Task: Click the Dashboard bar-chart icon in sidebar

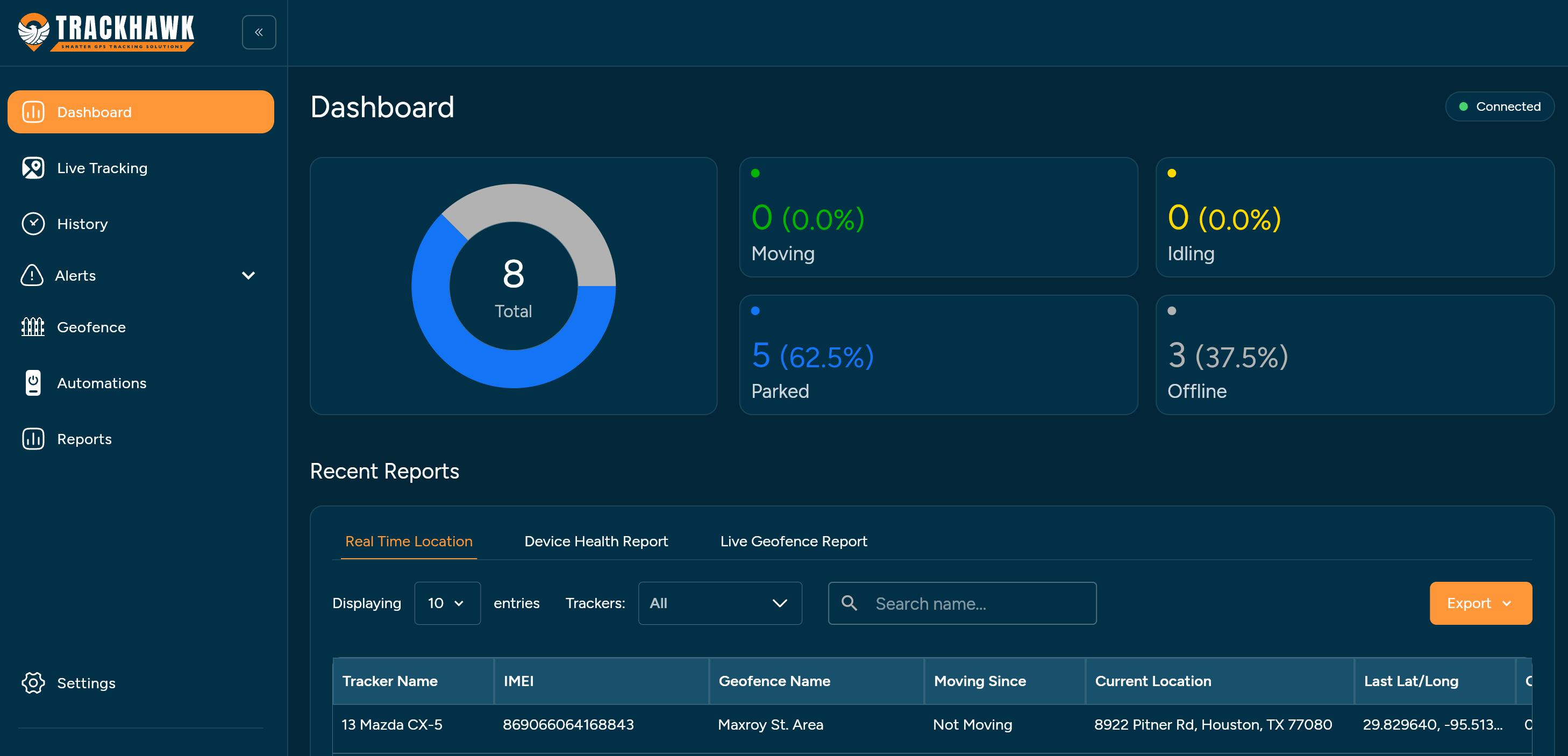Action: (33, 112)
